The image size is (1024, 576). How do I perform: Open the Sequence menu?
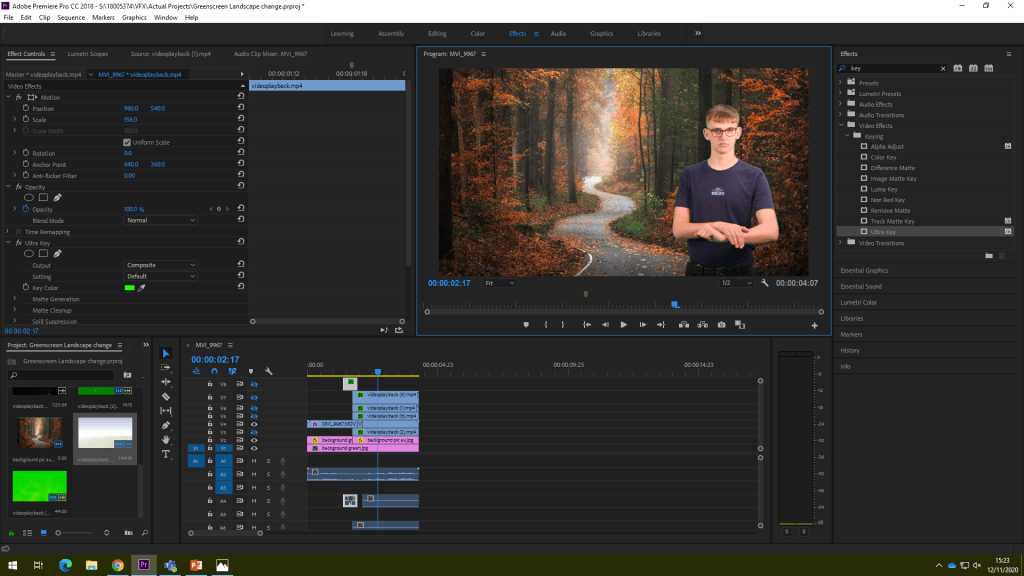pyautogui.click(x=71, y=18)
